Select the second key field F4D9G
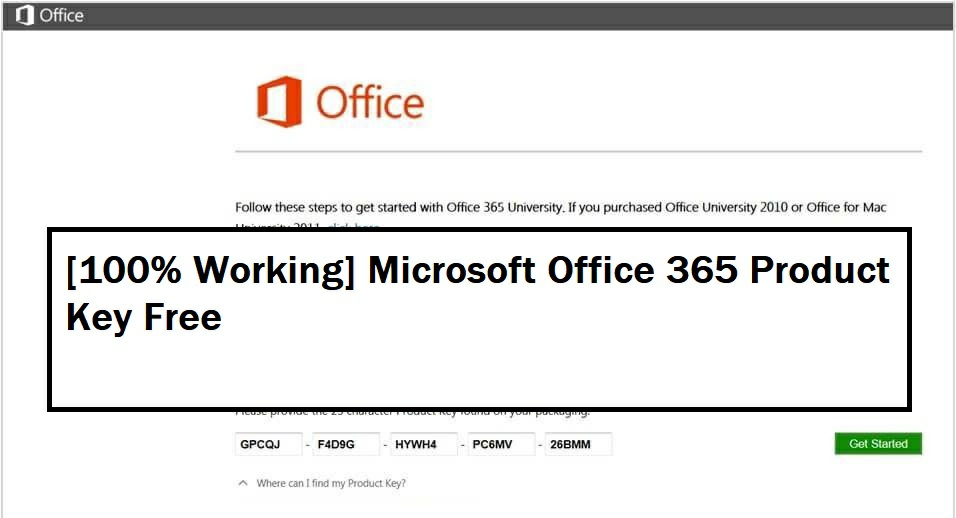 pyautogui.click(x=346, y=444)
